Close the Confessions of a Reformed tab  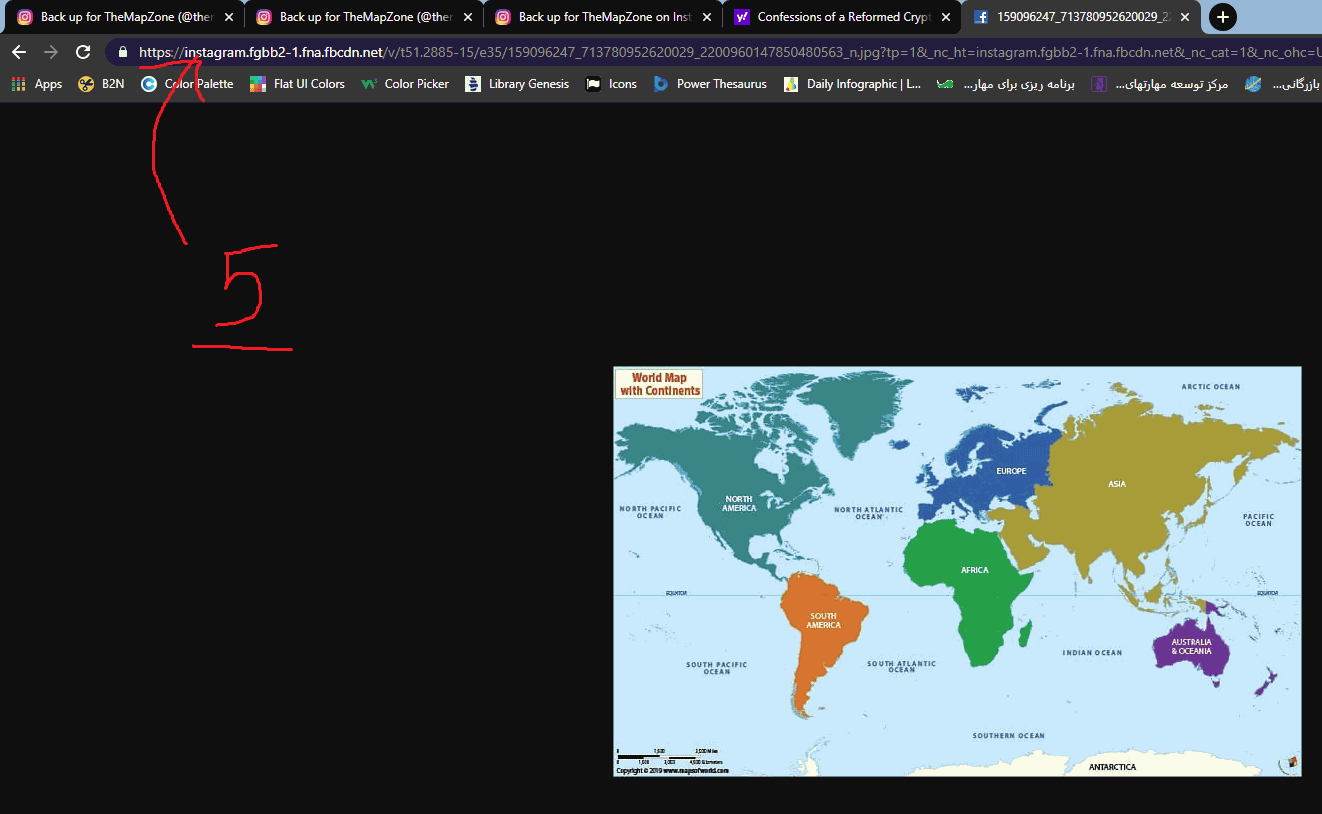pyautogui.click(x=945, y=17)
